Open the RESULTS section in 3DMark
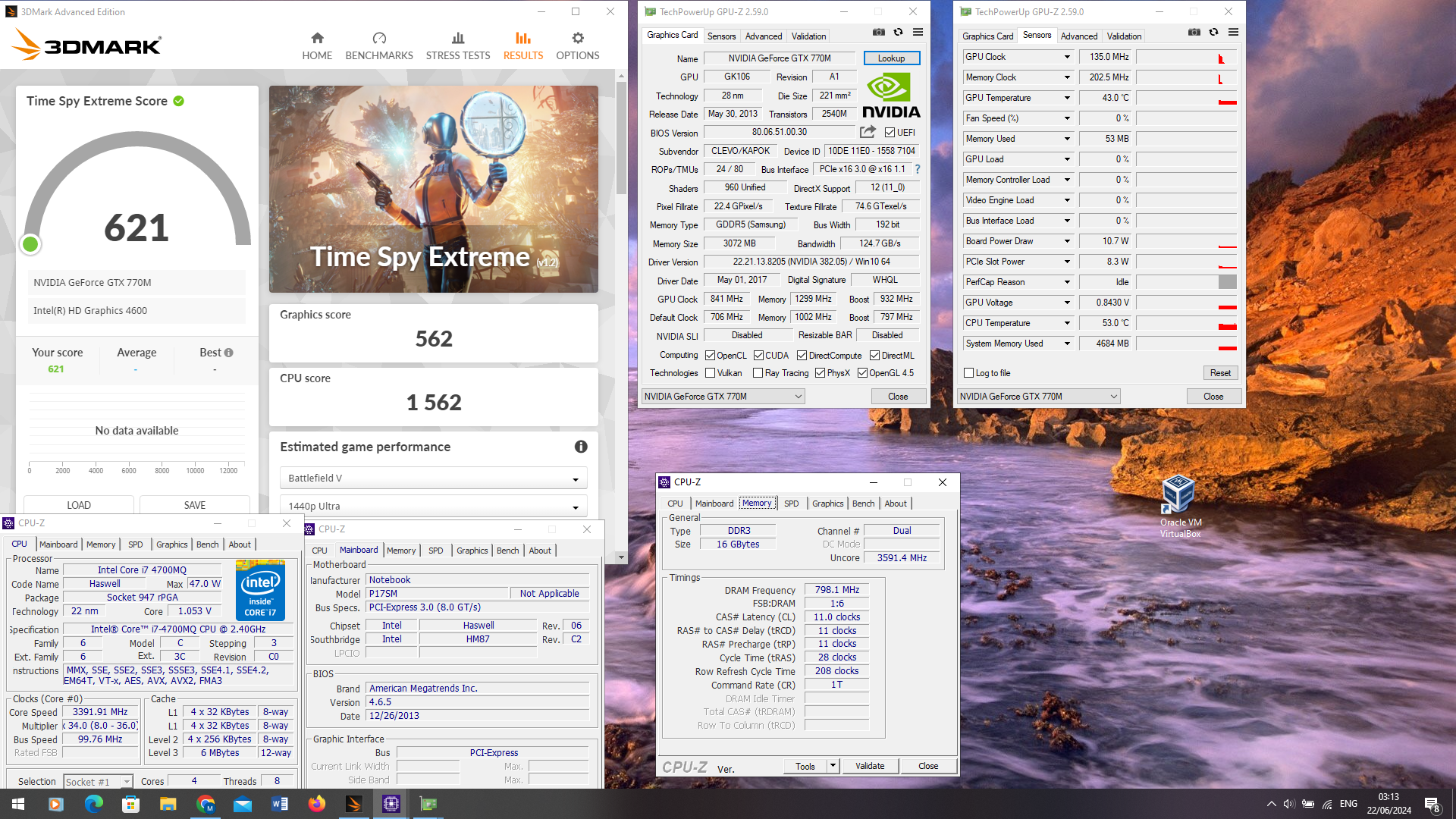The width and height of the screenshot is (1456, 819). click(x=523, y=46)
